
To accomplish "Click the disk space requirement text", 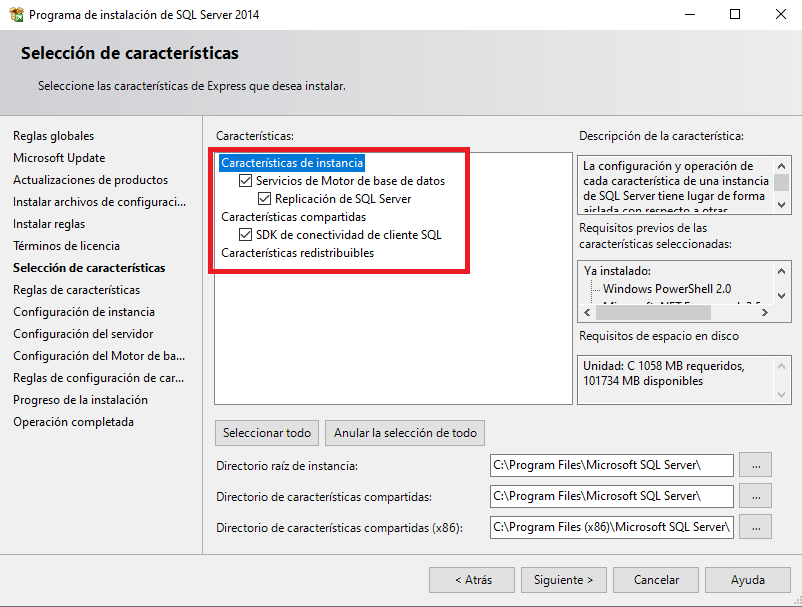I will pyautogui.click(x=664, y=373).
